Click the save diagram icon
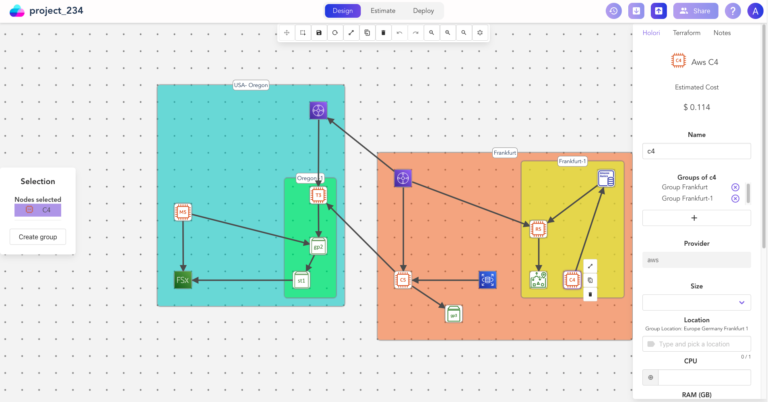Viewport: 768px width, 402px height. pyautogui.click(x=319, y=33)
